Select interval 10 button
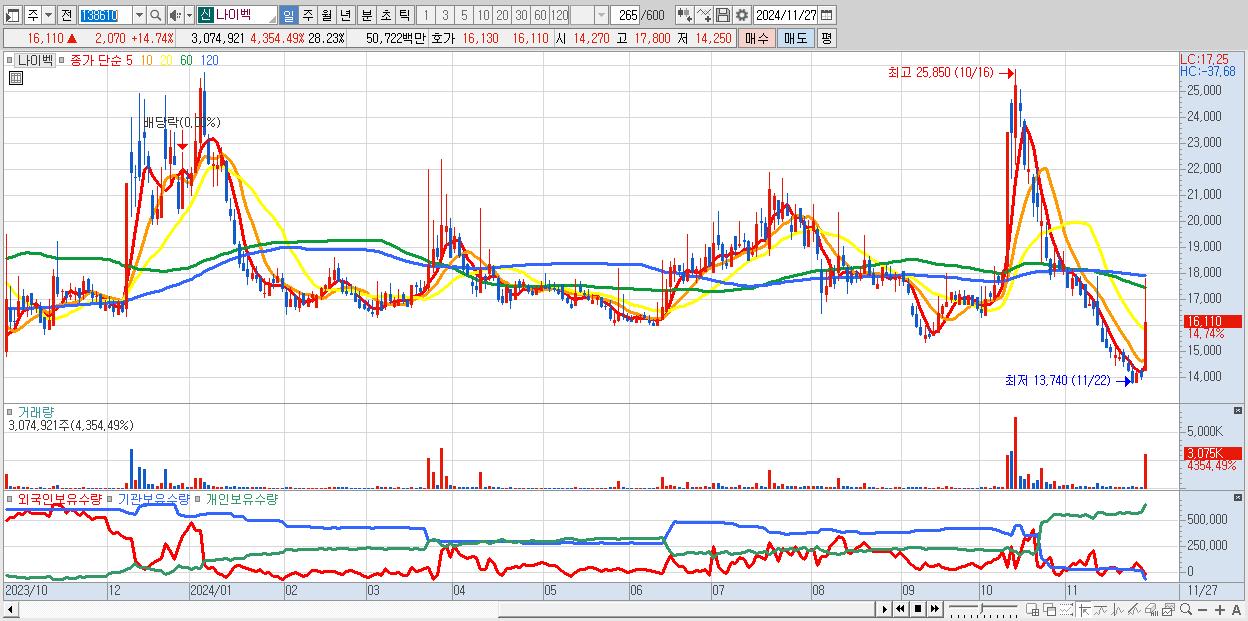Viewport: 1248px width, 621px height. [483, 15]
